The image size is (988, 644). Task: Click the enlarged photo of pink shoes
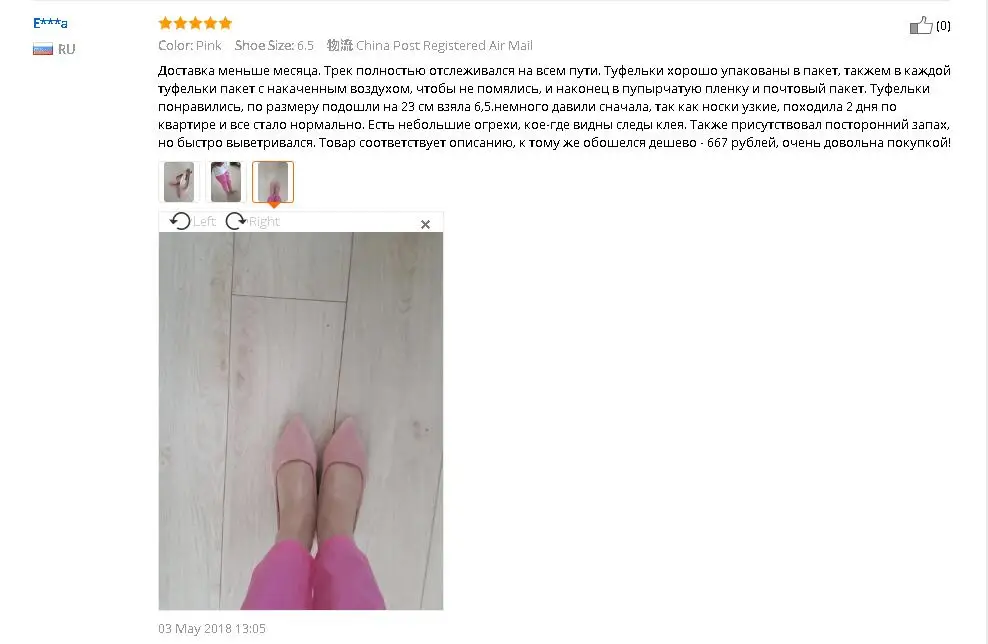pos(301,421)
